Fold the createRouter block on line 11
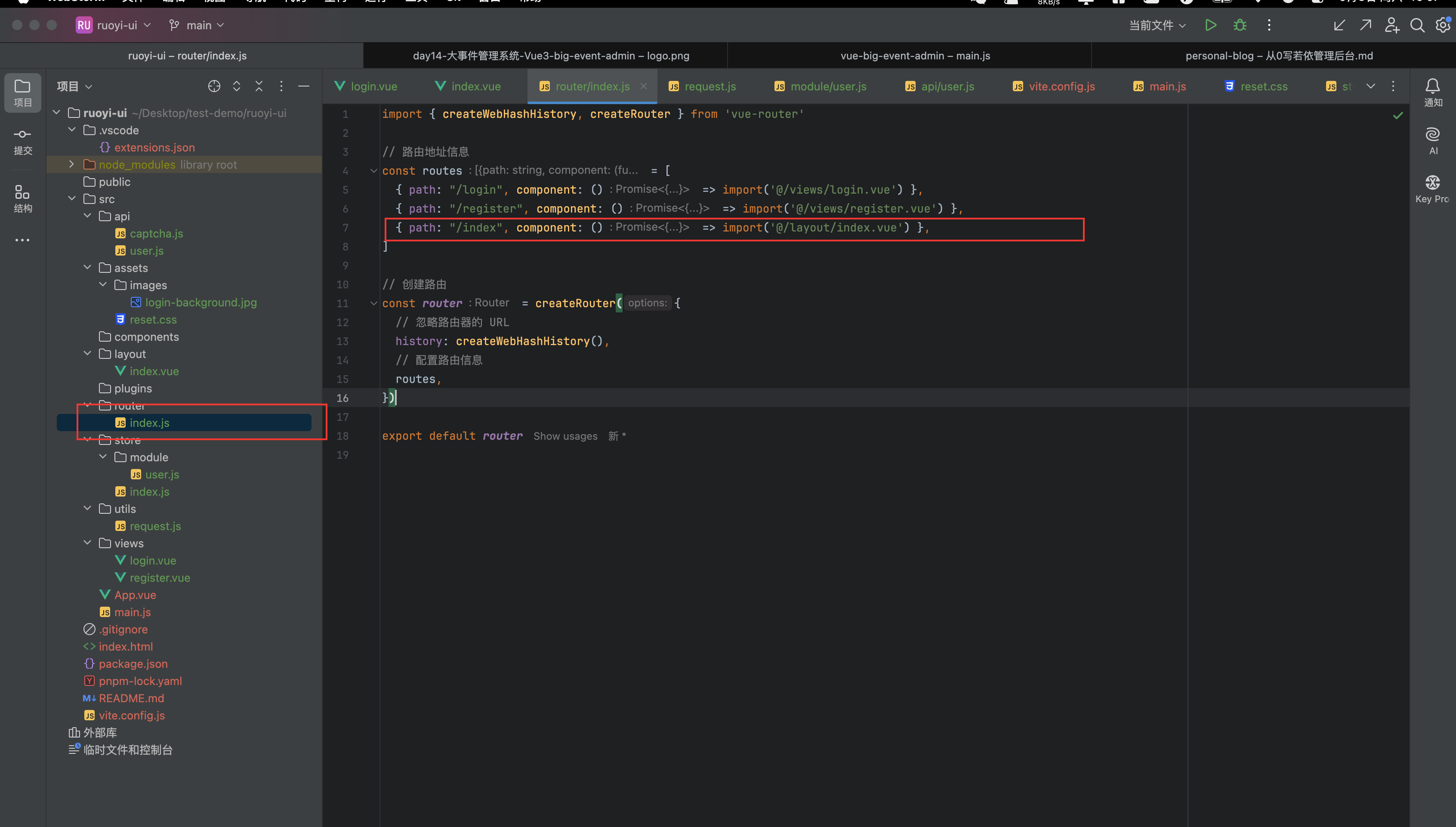This screenshot has width=1456, height=827. 373,303
